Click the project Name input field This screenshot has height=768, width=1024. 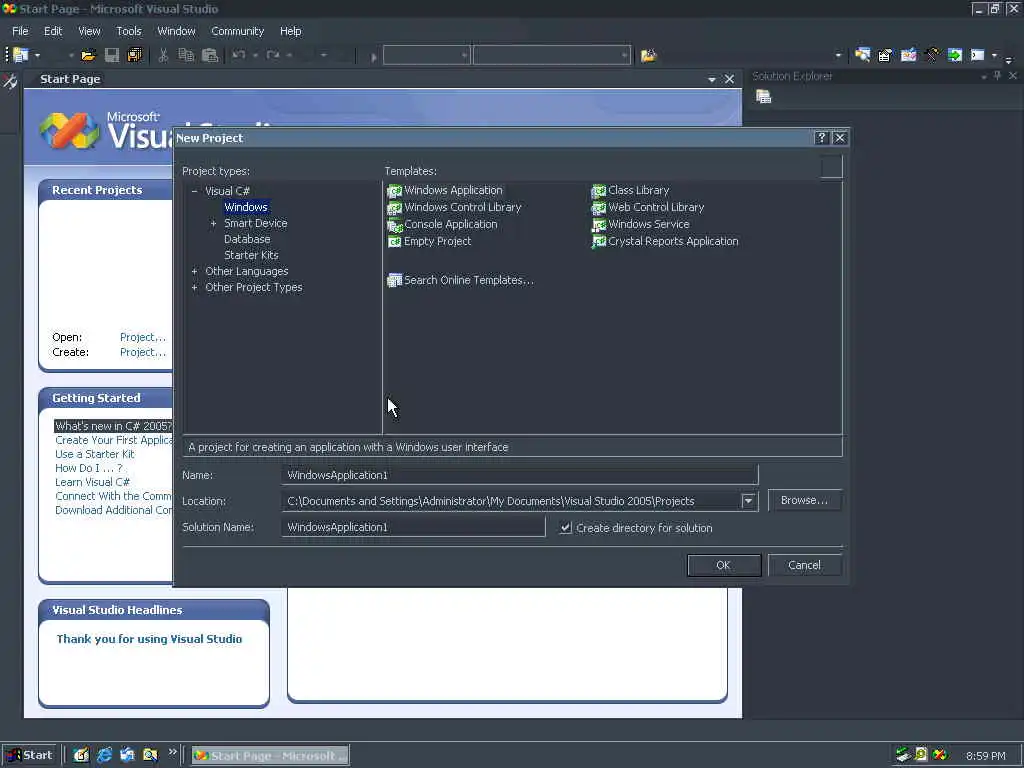pos(520,475)
